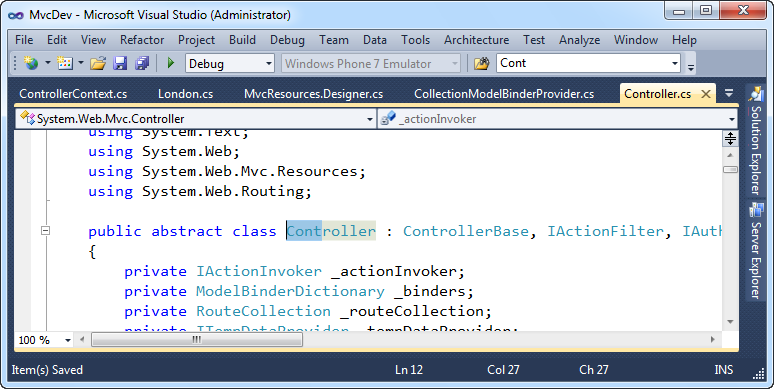Screen dimensions: 774x389
Task: Open the Server Explorer side panel
Action: (x=755, y=251)
